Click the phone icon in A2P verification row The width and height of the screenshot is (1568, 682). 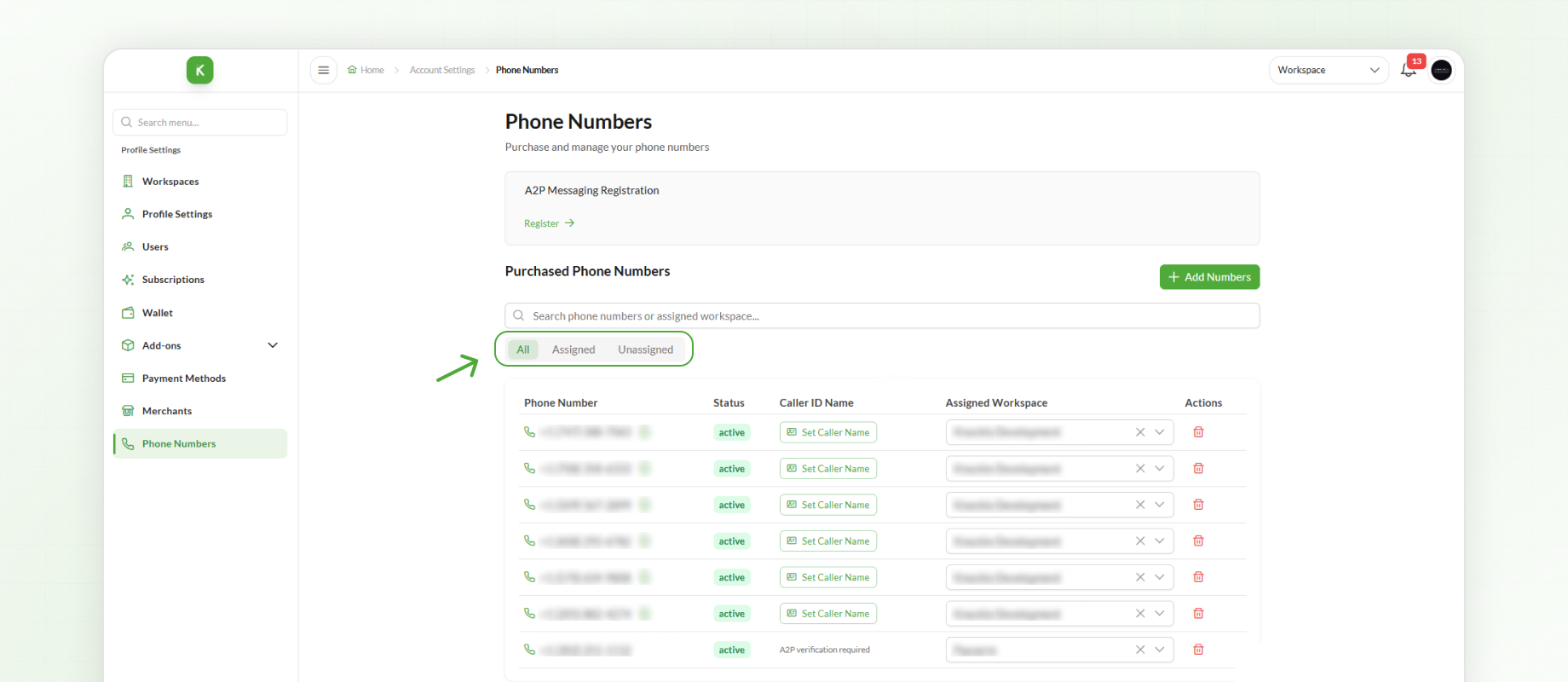click(529, 650)
